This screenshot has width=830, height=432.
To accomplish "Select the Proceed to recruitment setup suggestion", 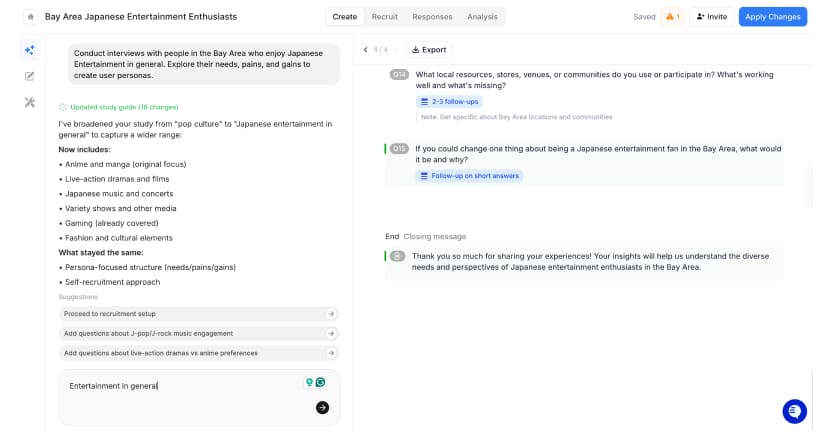I will (199, 314).
